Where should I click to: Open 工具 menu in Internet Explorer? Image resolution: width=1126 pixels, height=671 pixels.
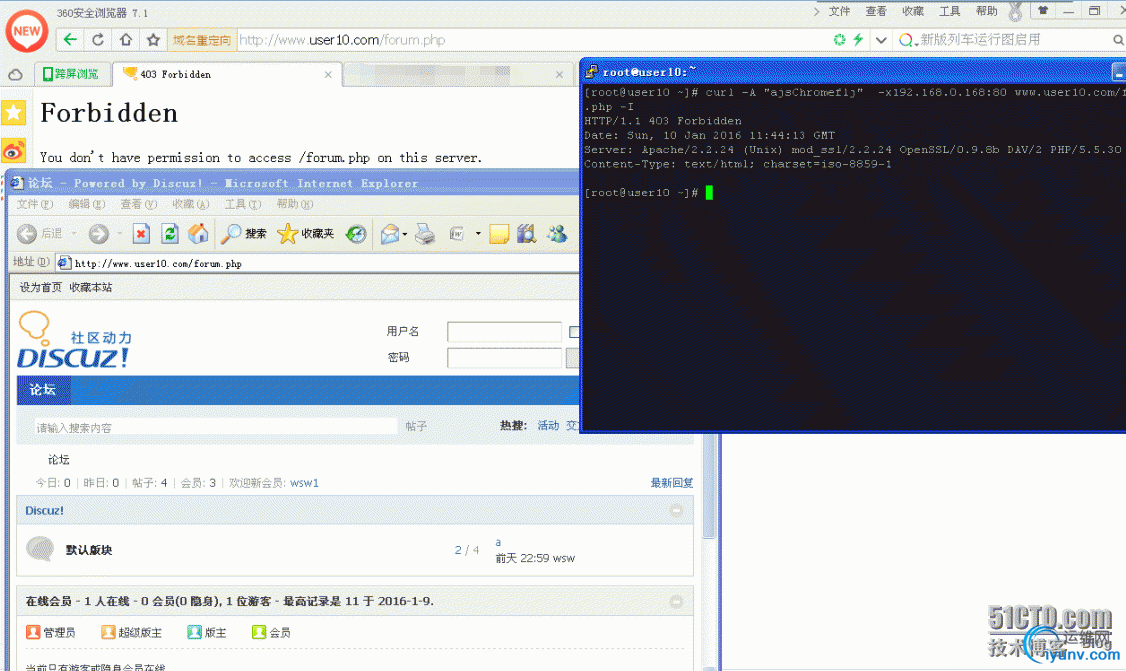pos(243,204)
